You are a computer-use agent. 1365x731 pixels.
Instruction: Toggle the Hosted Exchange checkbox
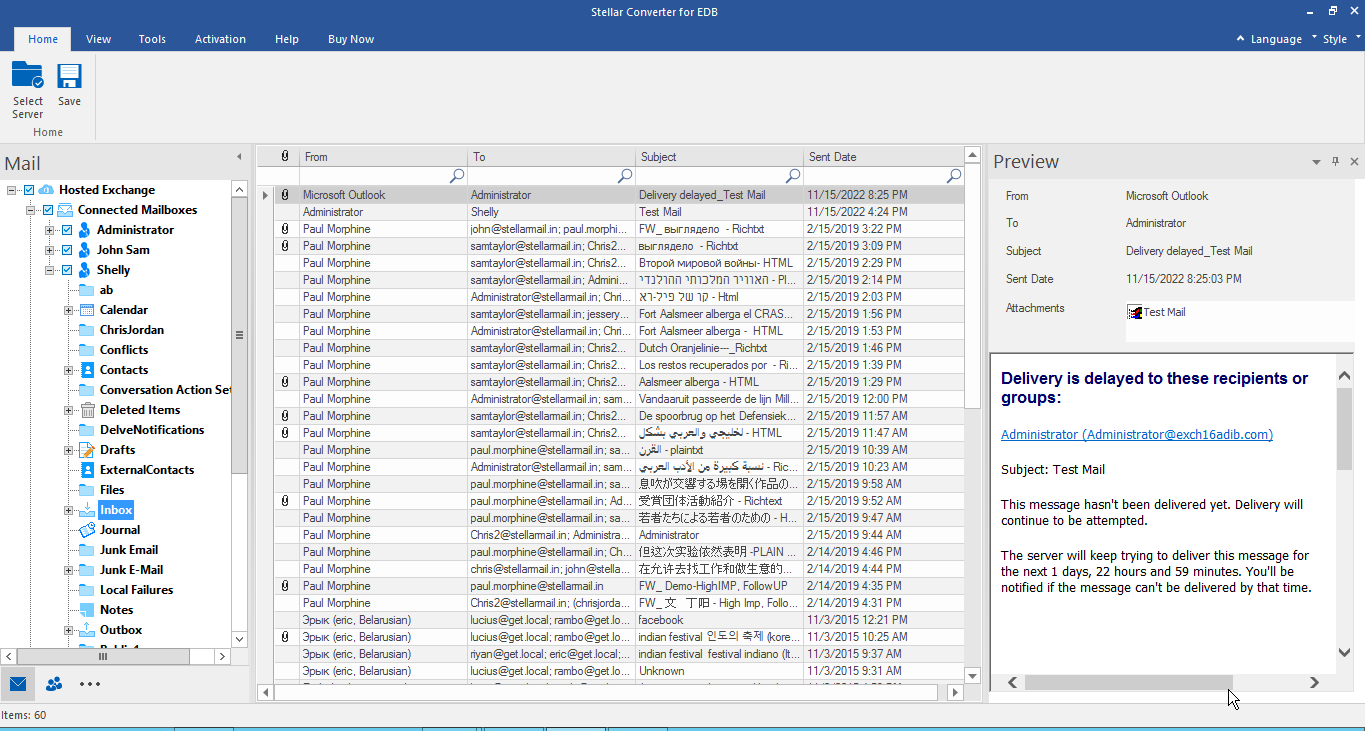click(28, 190)
